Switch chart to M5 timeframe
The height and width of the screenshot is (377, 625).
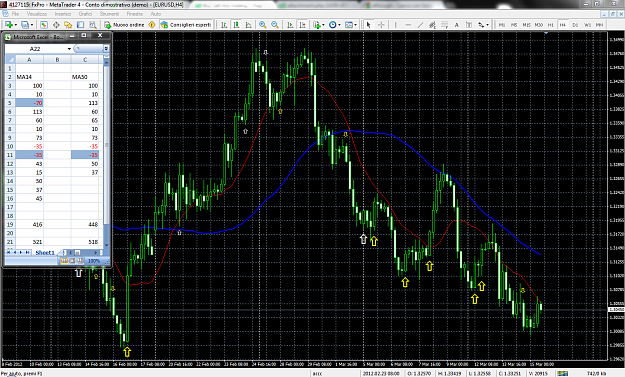point(514,25)
